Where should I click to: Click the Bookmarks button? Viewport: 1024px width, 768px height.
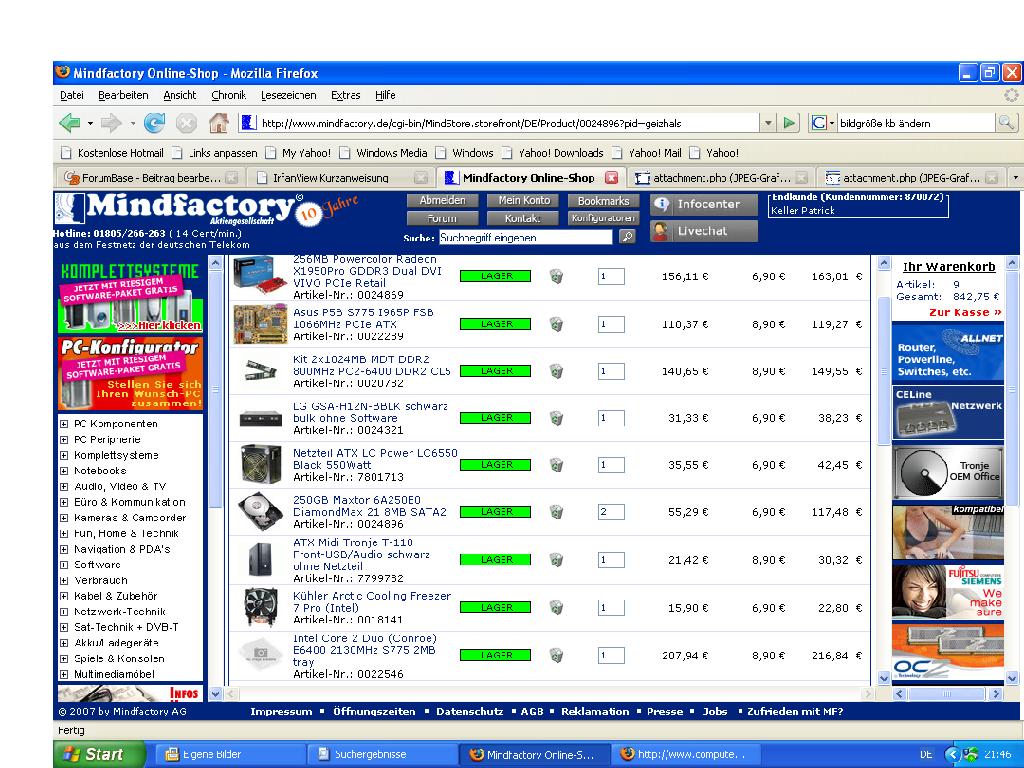pos(603,201)
